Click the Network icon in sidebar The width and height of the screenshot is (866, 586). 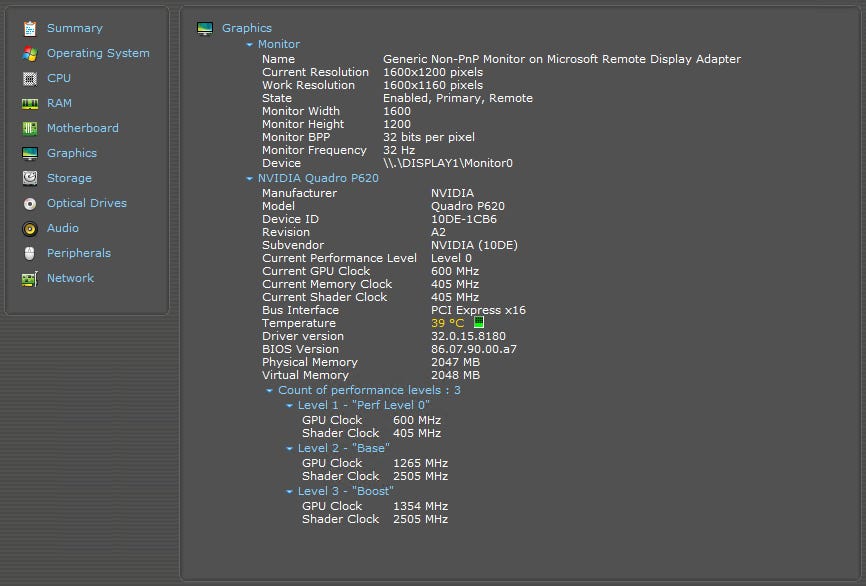(x=29, y=279)
